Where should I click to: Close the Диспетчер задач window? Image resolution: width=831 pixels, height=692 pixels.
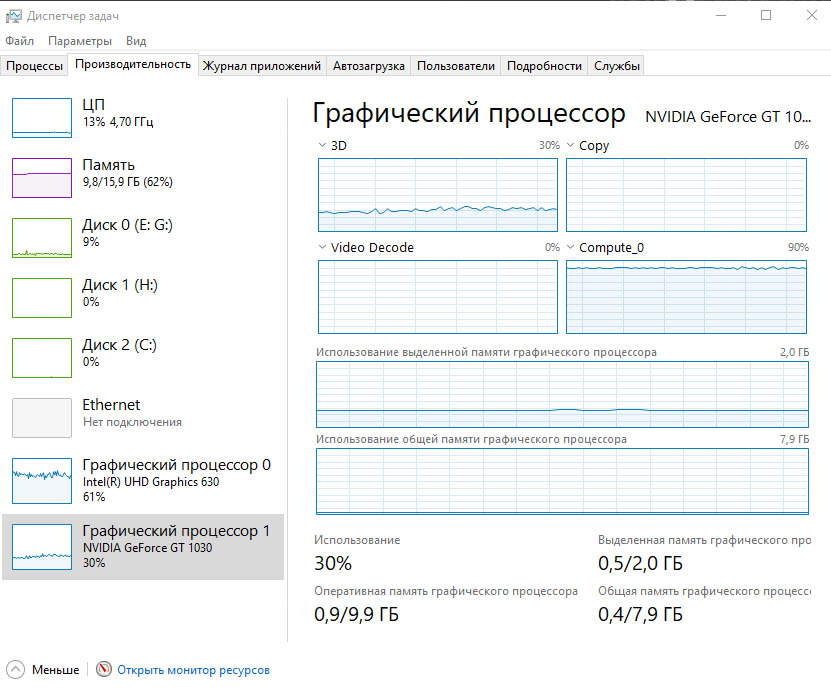coord(811,15)
